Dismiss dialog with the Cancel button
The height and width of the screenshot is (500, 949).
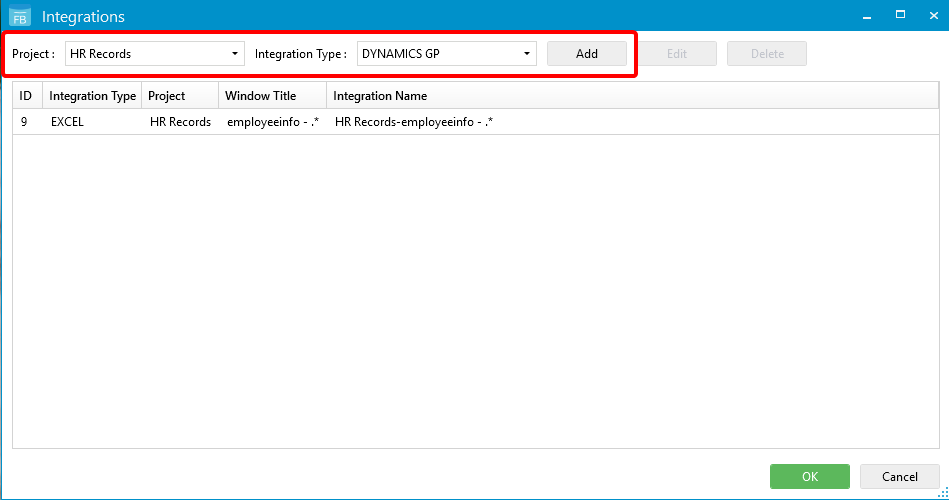click(x=899, y=477)
